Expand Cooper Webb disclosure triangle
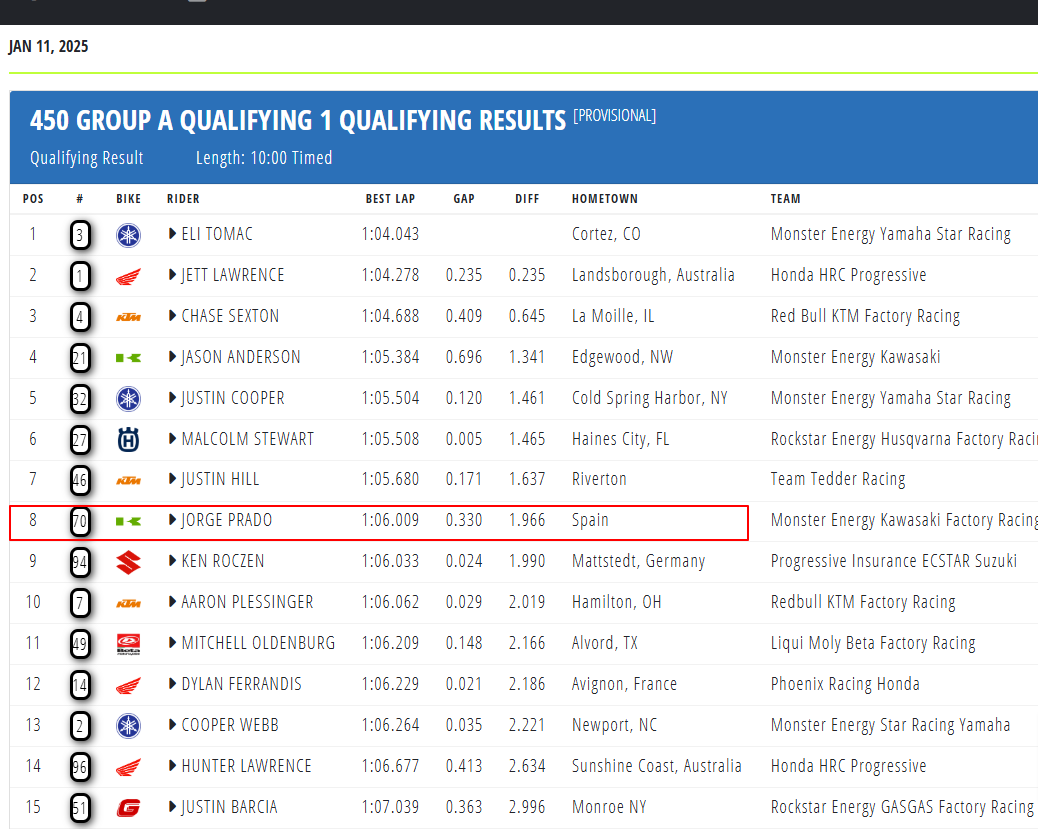Screen dimensions: 1038x829 point(173,726)
